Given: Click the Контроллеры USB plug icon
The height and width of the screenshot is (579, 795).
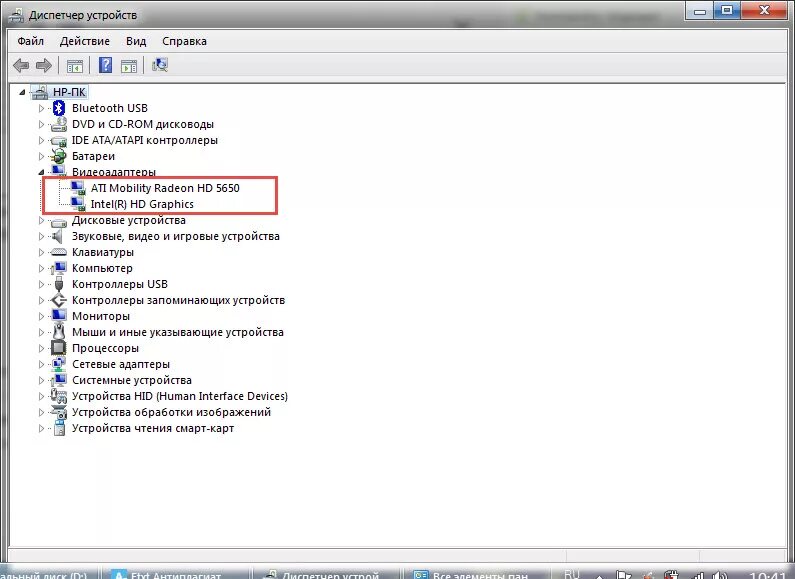Looking at the screenshot, I should pos(59,284).
